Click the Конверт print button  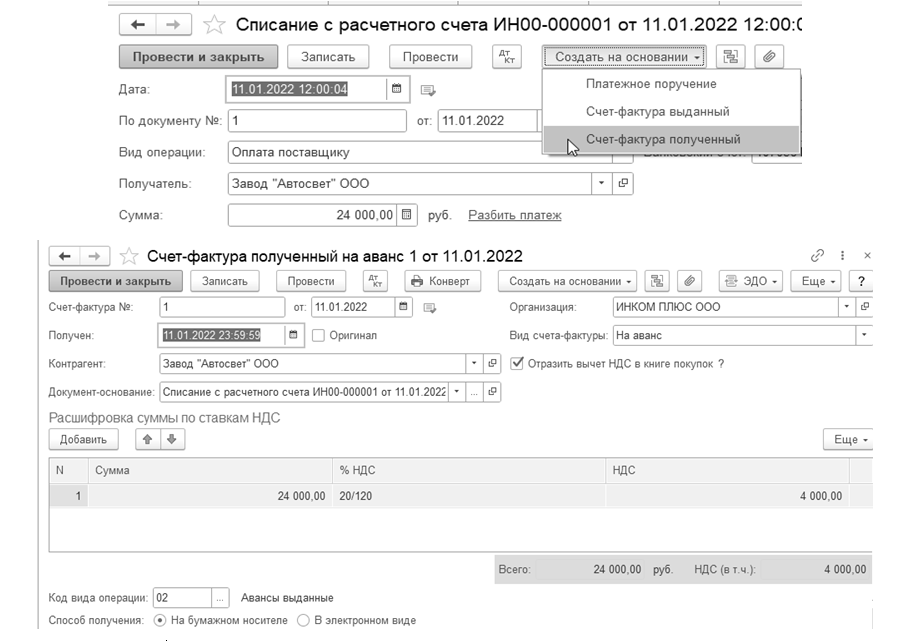442,281
